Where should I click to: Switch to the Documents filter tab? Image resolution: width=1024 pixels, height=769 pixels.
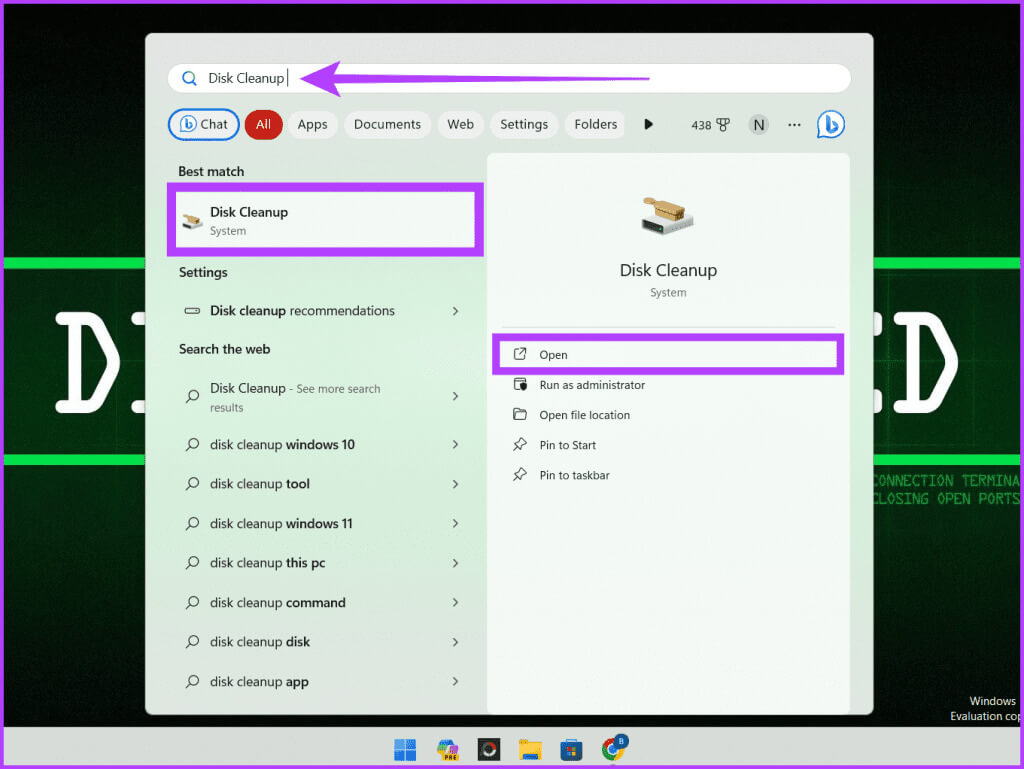pyautogui.click(x=387, y=124)
